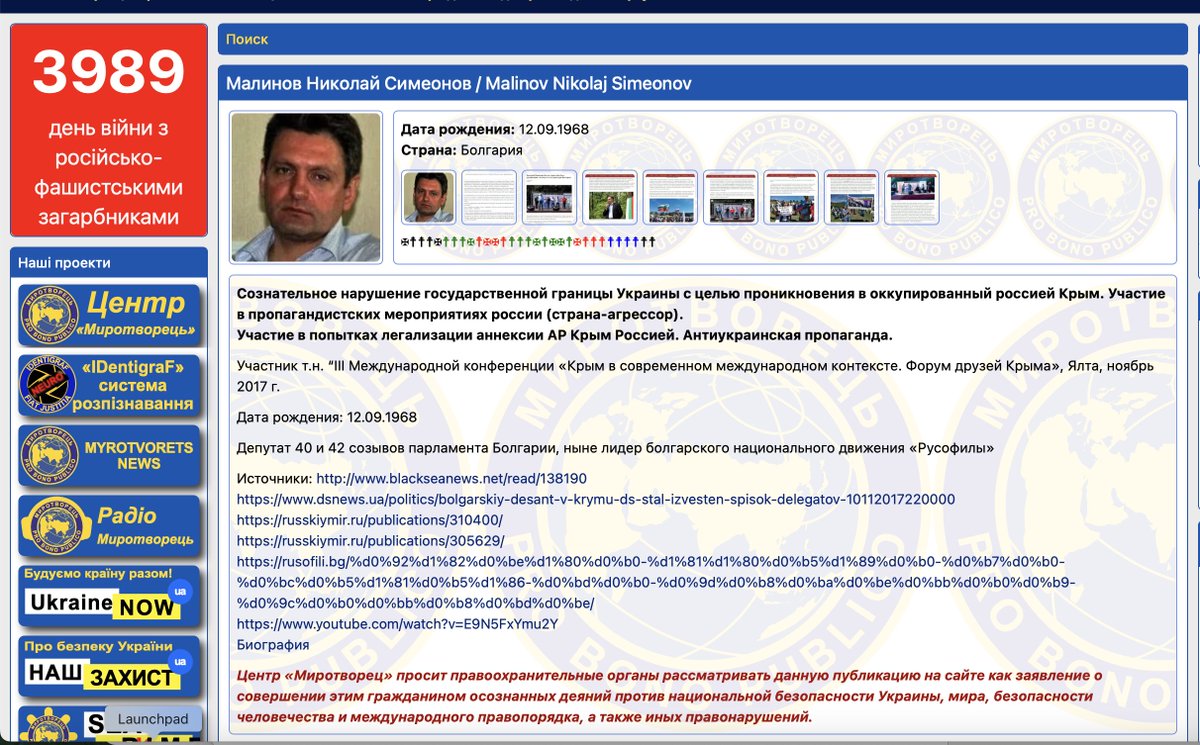Click the 'Депутат 40 и 42 созывов' sentence
This screenshot has width=1200, height=745.
[x=616, y=448]
